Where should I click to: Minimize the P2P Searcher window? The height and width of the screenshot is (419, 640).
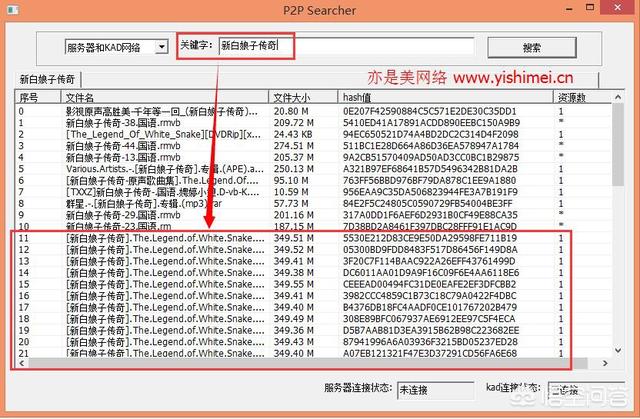tap(569, 9)
